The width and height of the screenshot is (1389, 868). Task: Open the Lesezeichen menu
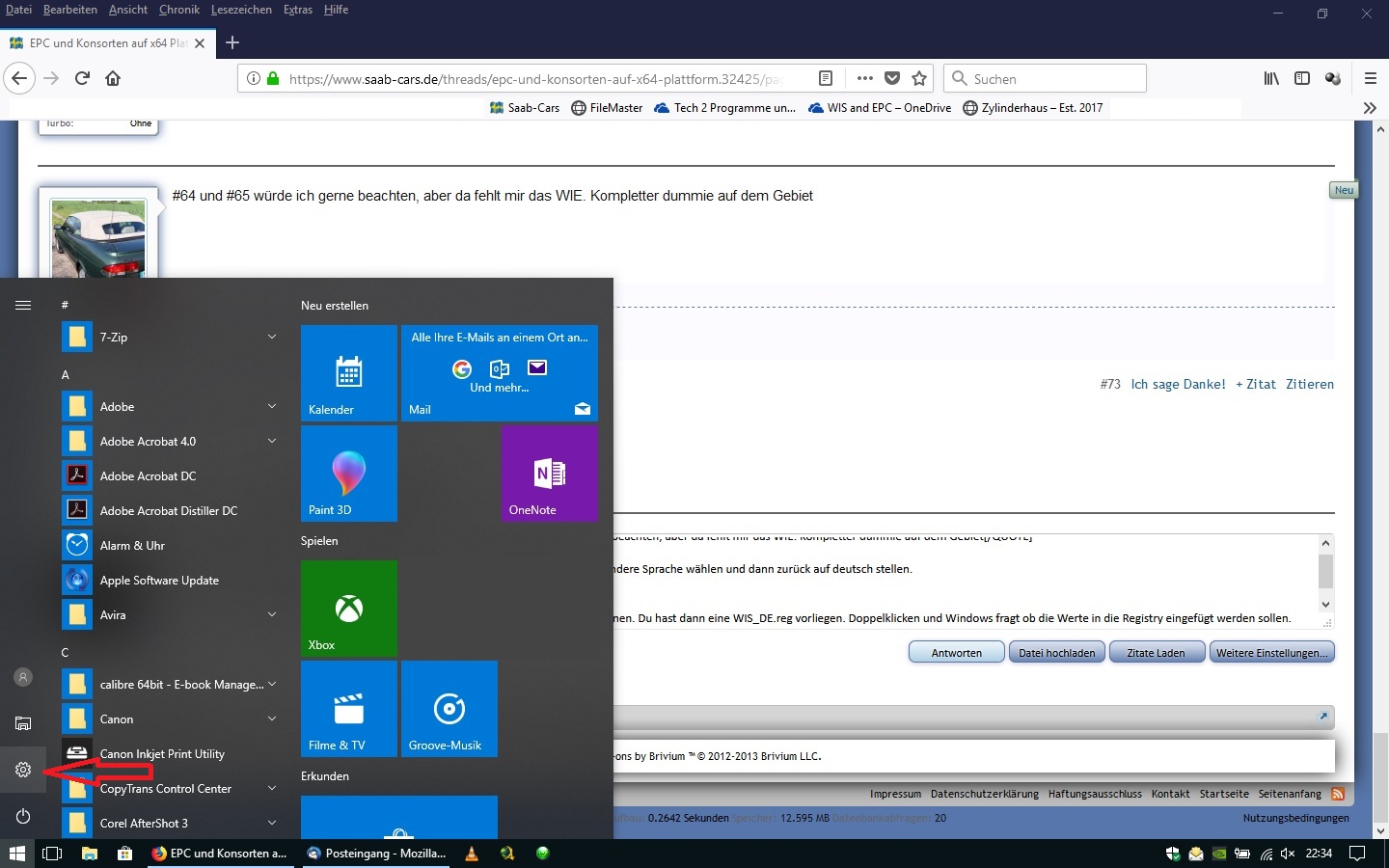241,10
